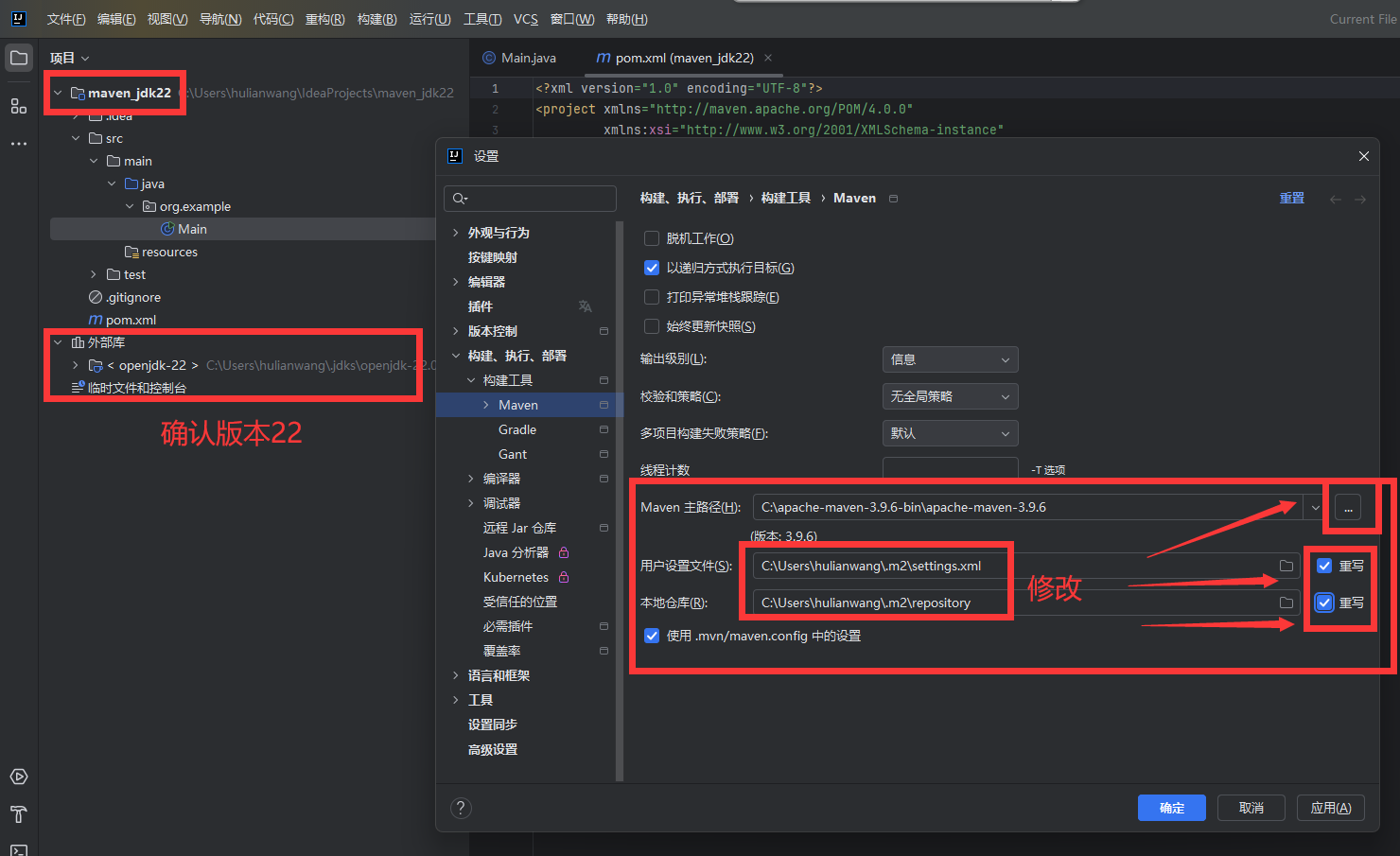Collapse 构建、执行、部署 settings node

coord(456,356)
